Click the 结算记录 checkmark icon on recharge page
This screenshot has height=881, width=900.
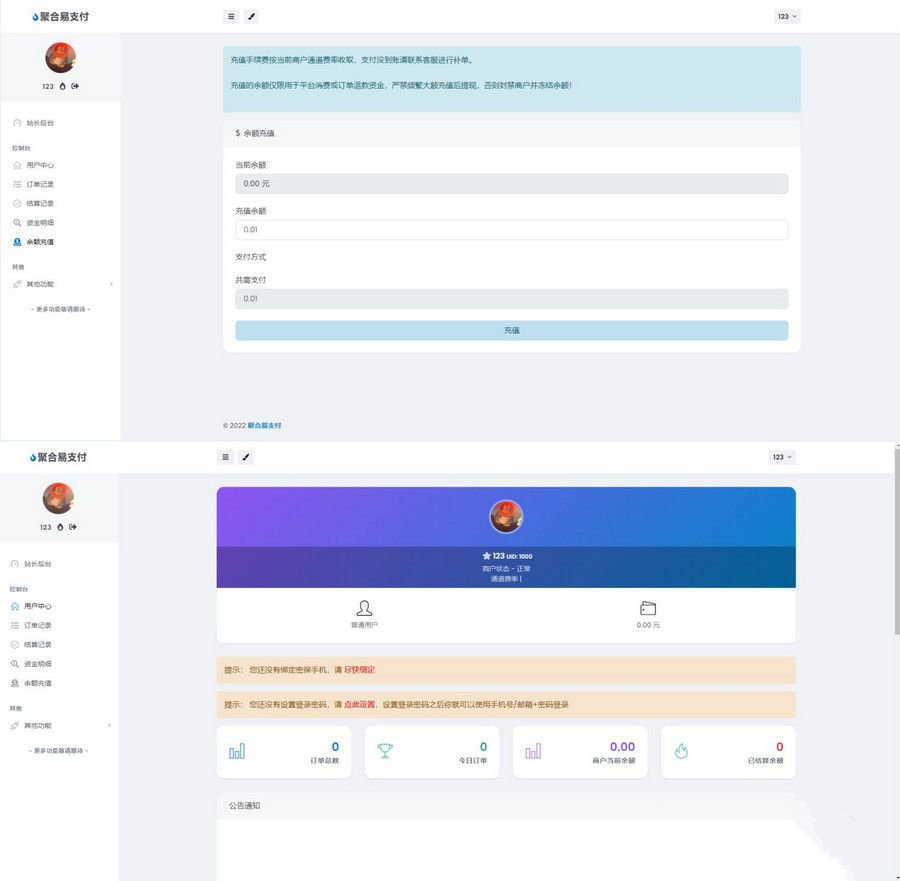click(x=17, y=203)
